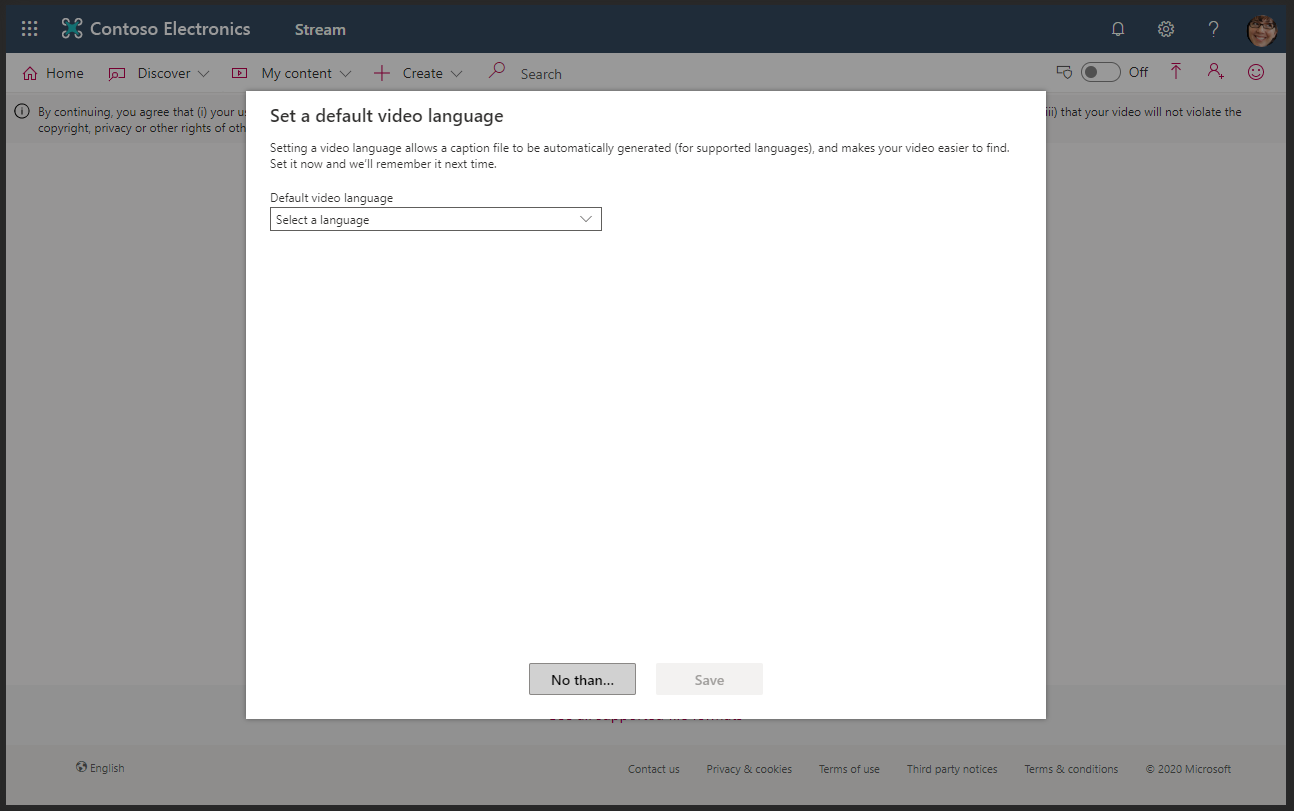Screen dimensions: 1294x811
Task: Click the invite people icon
Action: point(1215,71)
